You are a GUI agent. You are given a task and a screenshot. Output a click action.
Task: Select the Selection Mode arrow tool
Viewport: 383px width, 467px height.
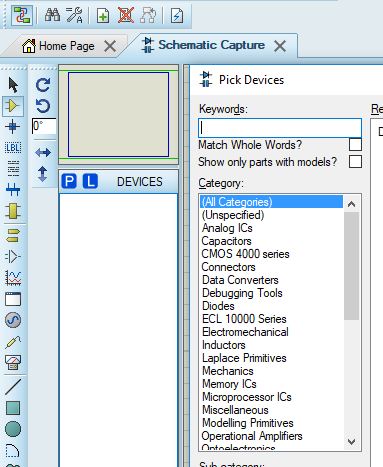(13, 85)
